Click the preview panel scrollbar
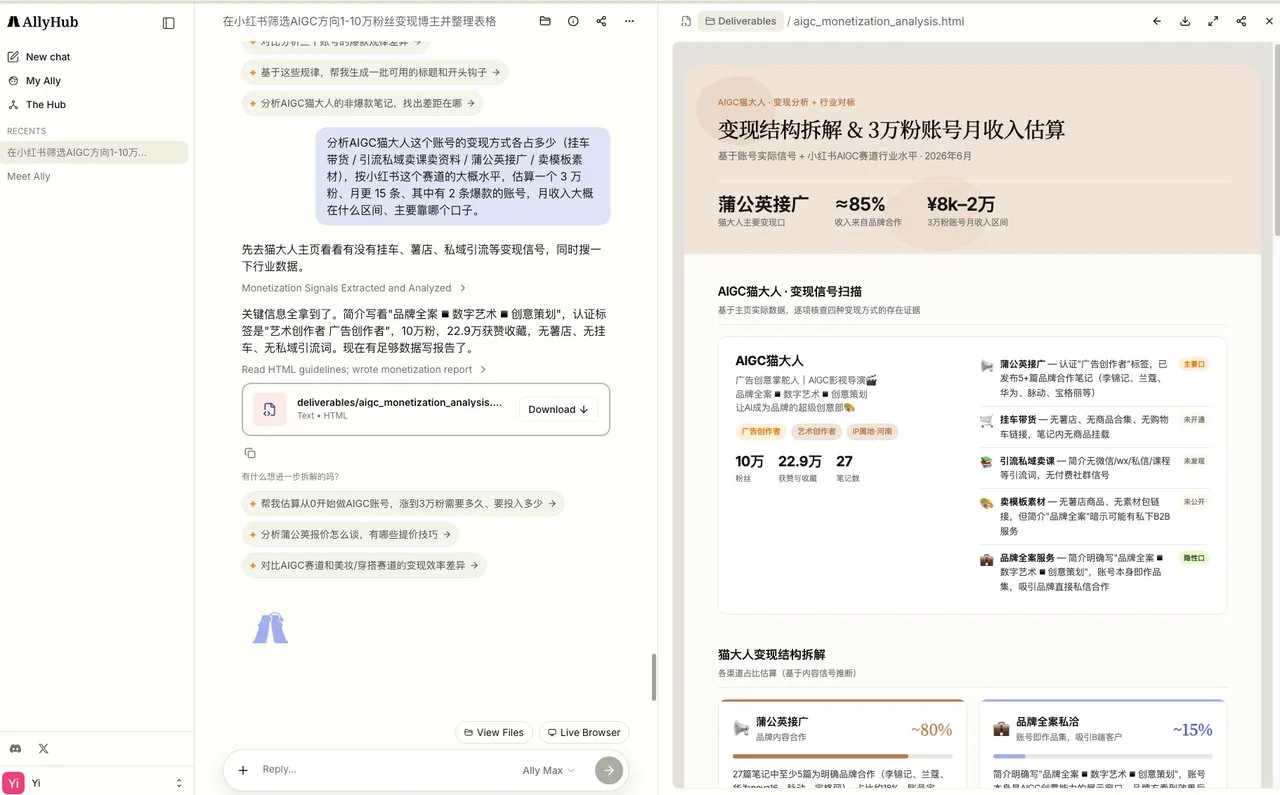1280x795 pixels. (1276, 140)
